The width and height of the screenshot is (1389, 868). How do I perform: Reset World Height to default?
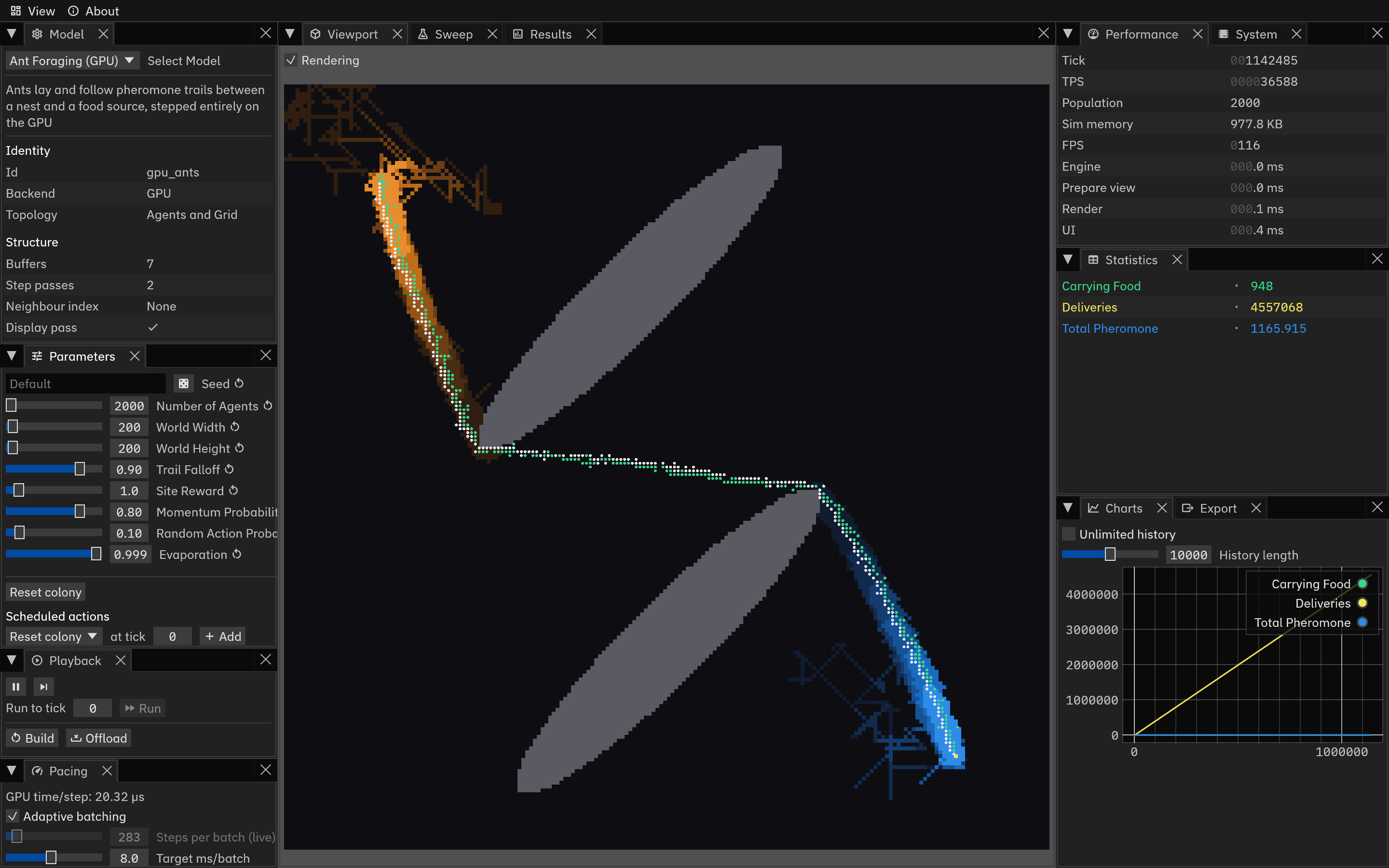240,448
